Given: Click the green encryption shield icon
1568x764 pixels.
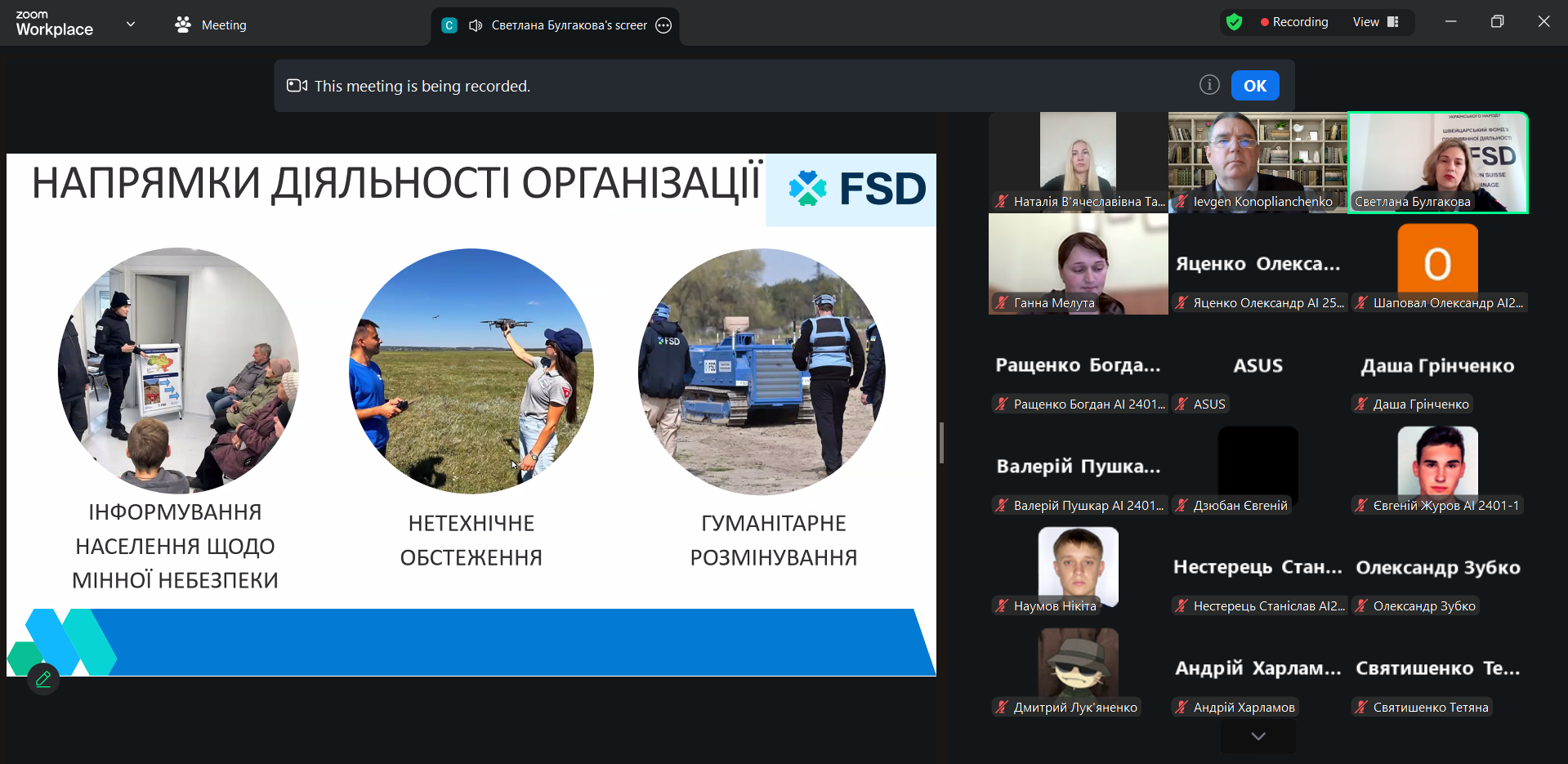Looking at the screenshot, I should tap(1234, 22).
